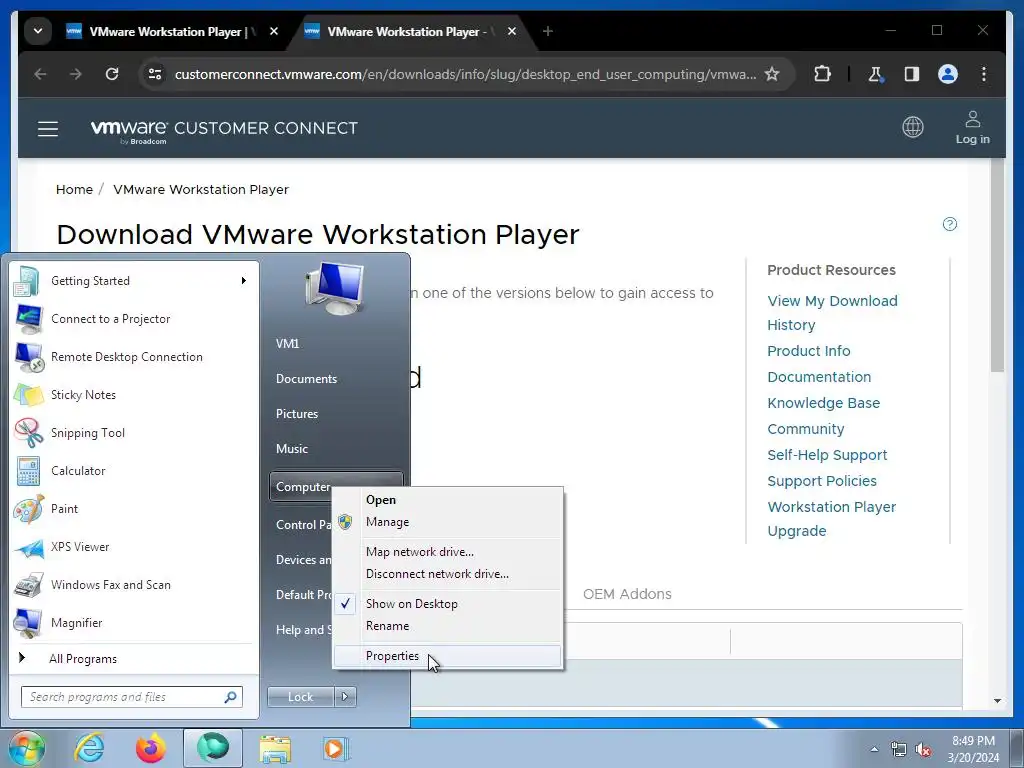This screenshot has width=1024, height=768.
Task: Open View My Download History link
Action: pyautogui.click(x=832, y=313)
